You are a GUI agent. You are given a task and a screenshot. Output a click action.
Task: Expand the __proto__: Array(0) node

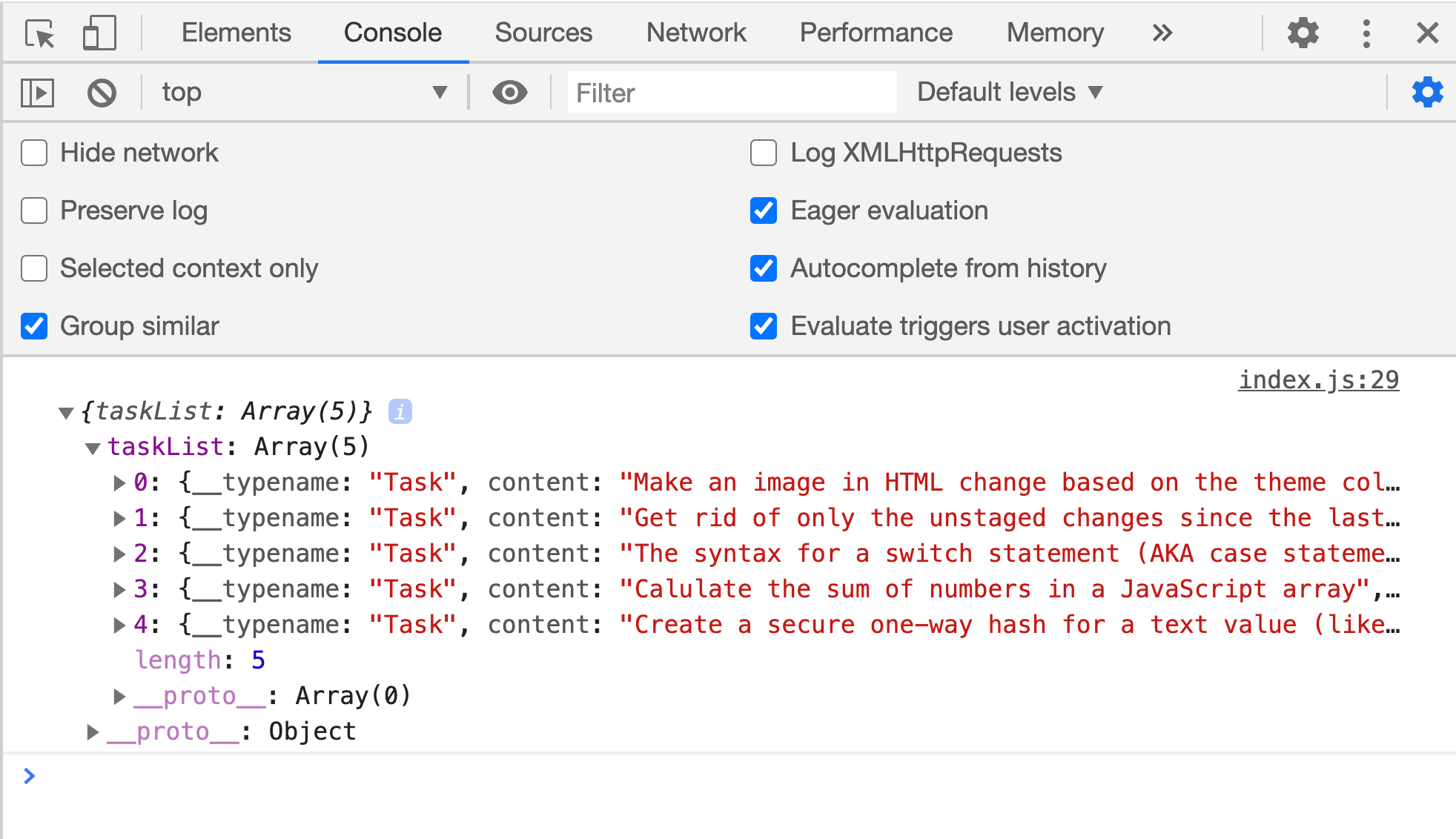119,696
